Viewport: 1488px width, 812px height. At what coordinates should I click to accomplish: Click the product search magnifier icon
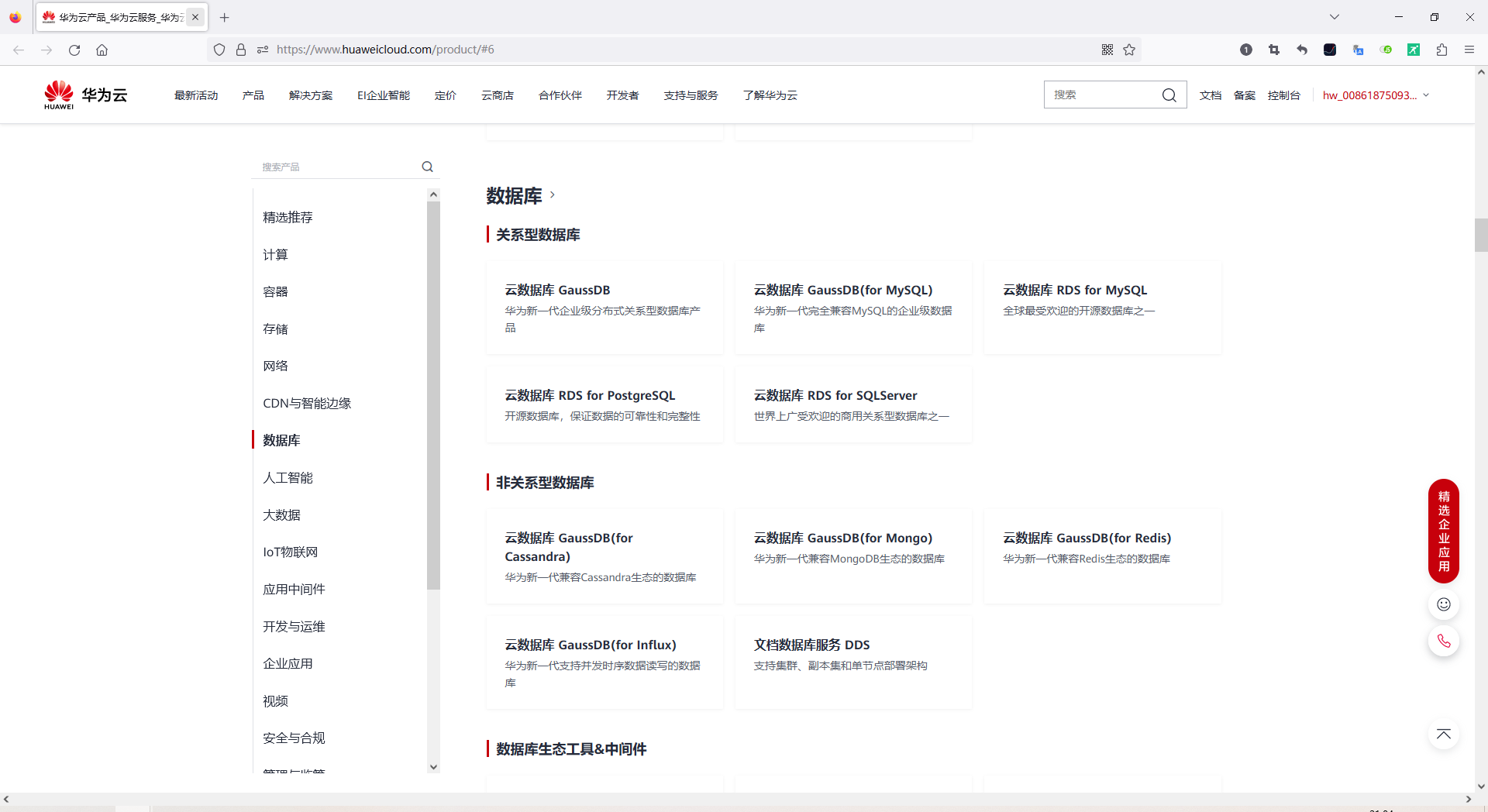[x=427, y=167]
